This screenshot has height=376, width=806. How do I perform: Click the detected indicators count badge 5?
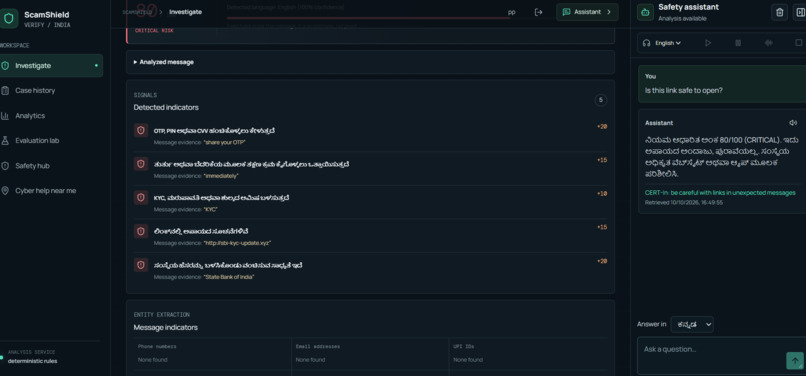600,100
